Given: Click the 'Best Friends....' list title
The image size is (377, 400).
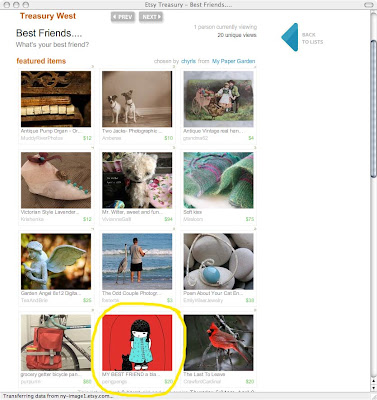Looking at the screenshot, I should (x=49, y=33).
